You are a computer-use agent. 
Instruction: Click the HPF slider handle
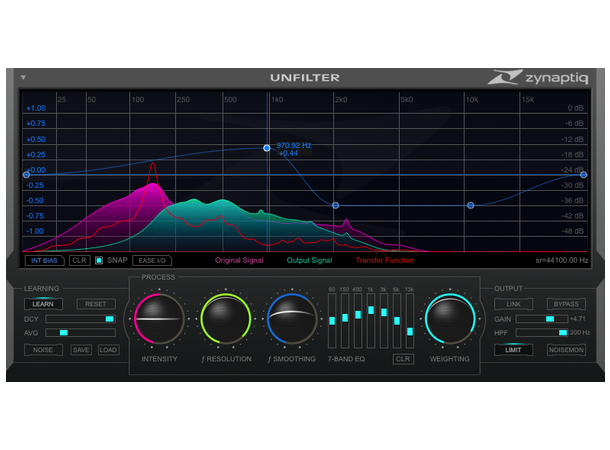563,333
